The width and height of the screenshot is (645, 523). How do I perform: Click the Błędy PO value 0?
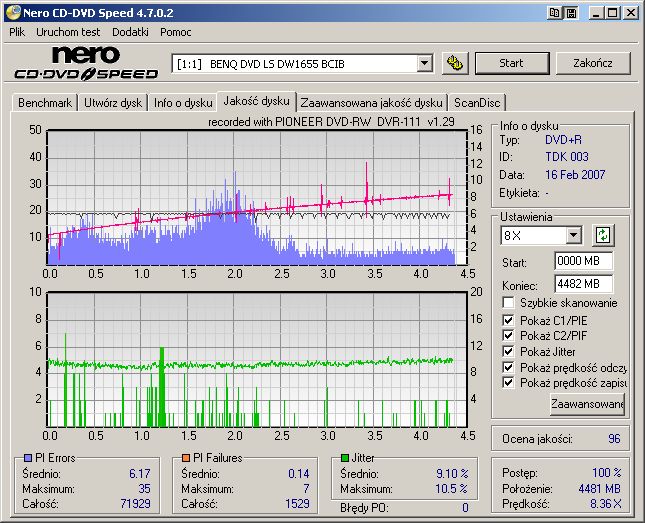(x=465, y=508)
